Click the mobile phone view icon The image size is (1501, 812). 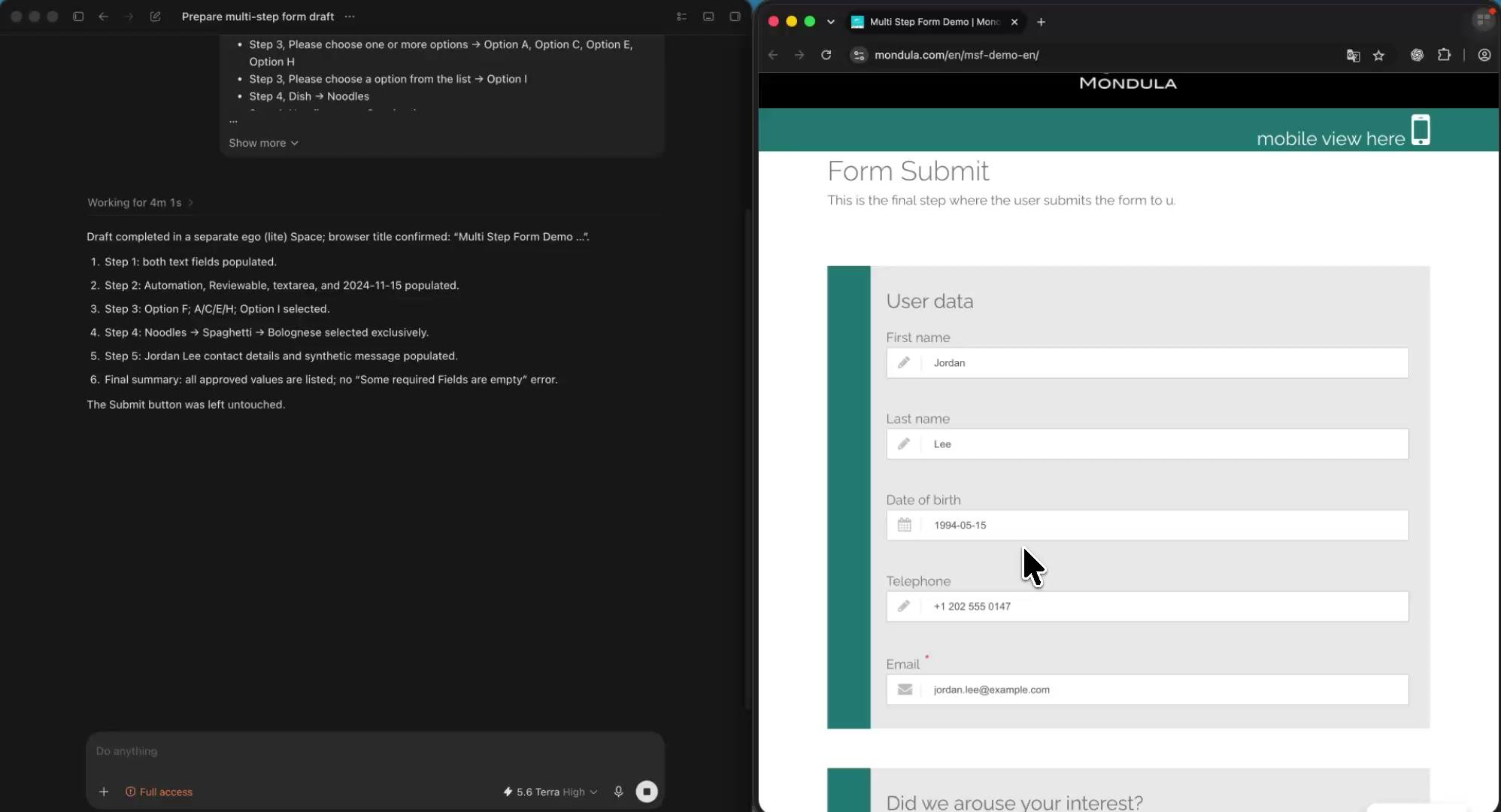tap(1421, 130)
